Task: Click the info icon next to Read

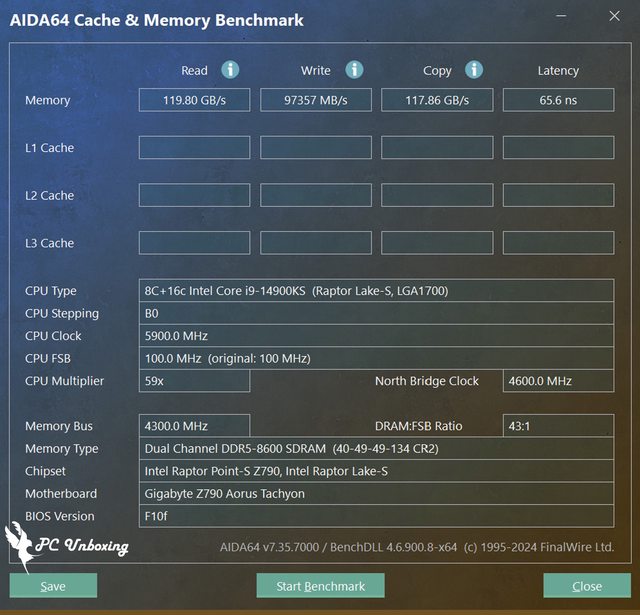Action: tap(230, 70)
